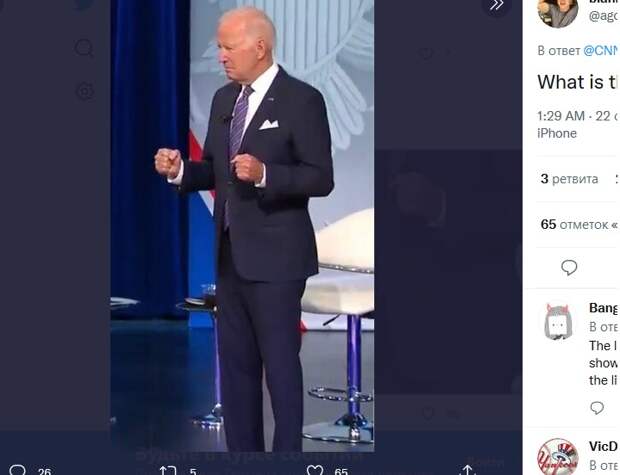The width and height of the screenshot is (620, 475).
Task: Click the reply icon showing 26 replies
Action: pyautogui.click(x=17, y=470)
